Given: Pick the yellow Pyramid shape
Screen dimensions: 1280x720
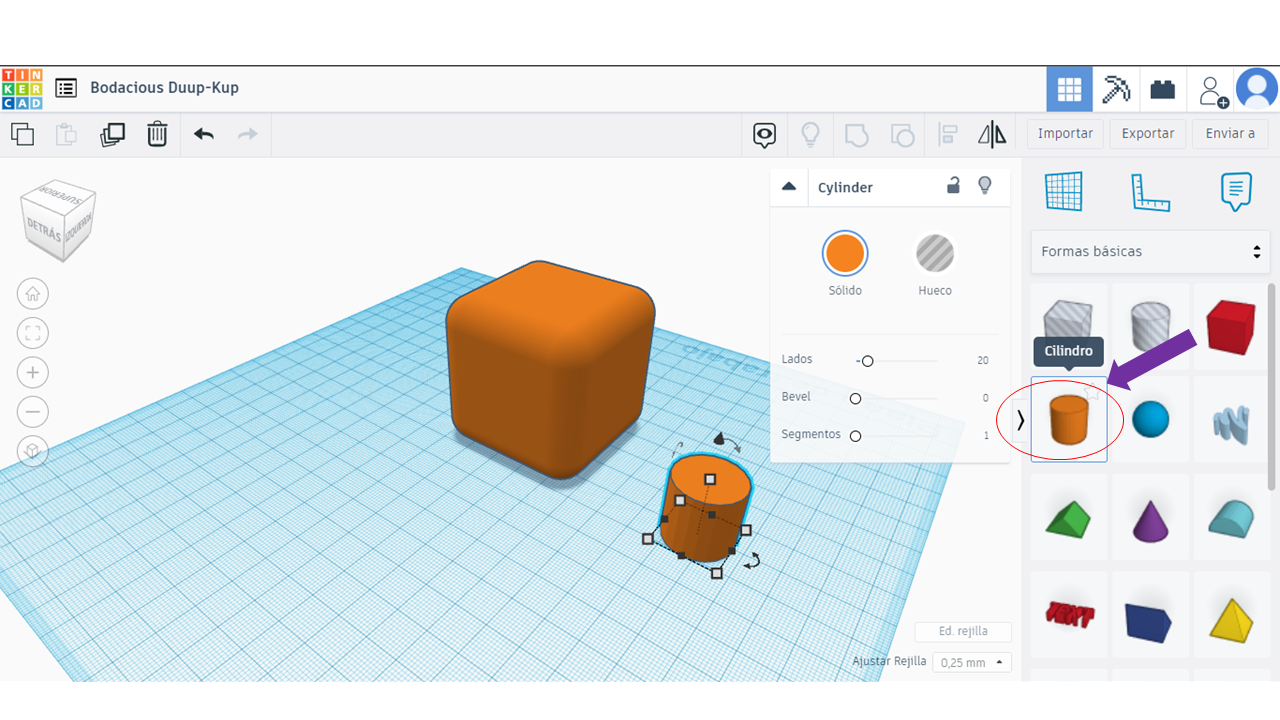Looking at the screenshot, I should click(x=1231, y=615).
